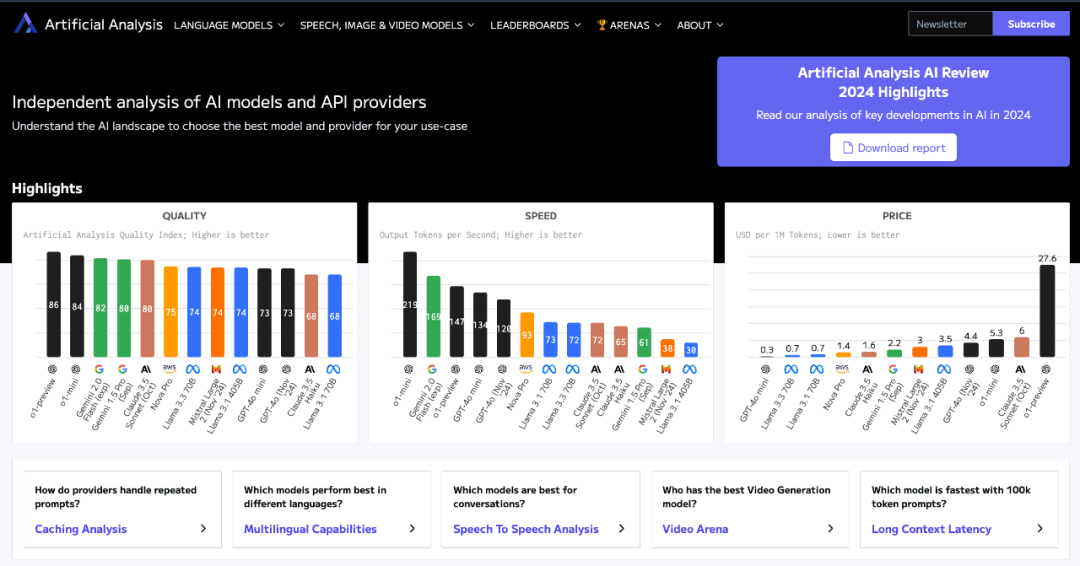Click the Artificial Analysis logo icon
Image resolution: width=1080 pixels, height=566 pixels.
click(x=25, y=23)
